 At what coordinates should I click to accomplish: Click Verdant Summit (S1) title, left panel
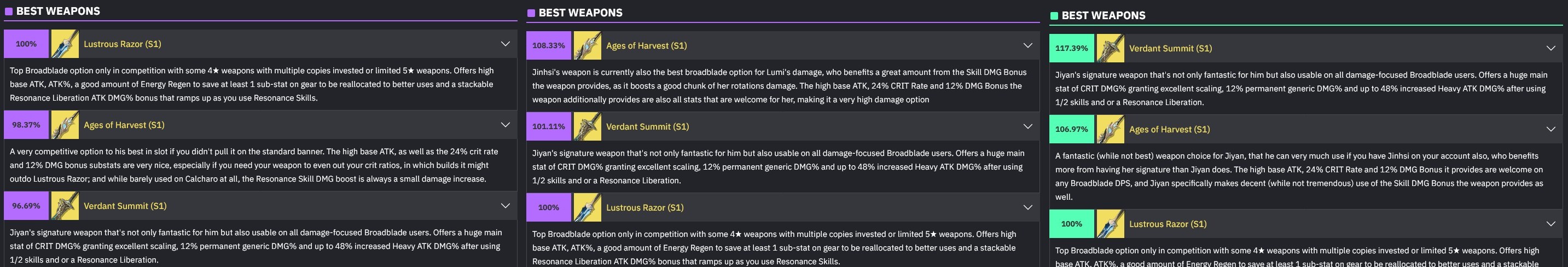[125, 206]
